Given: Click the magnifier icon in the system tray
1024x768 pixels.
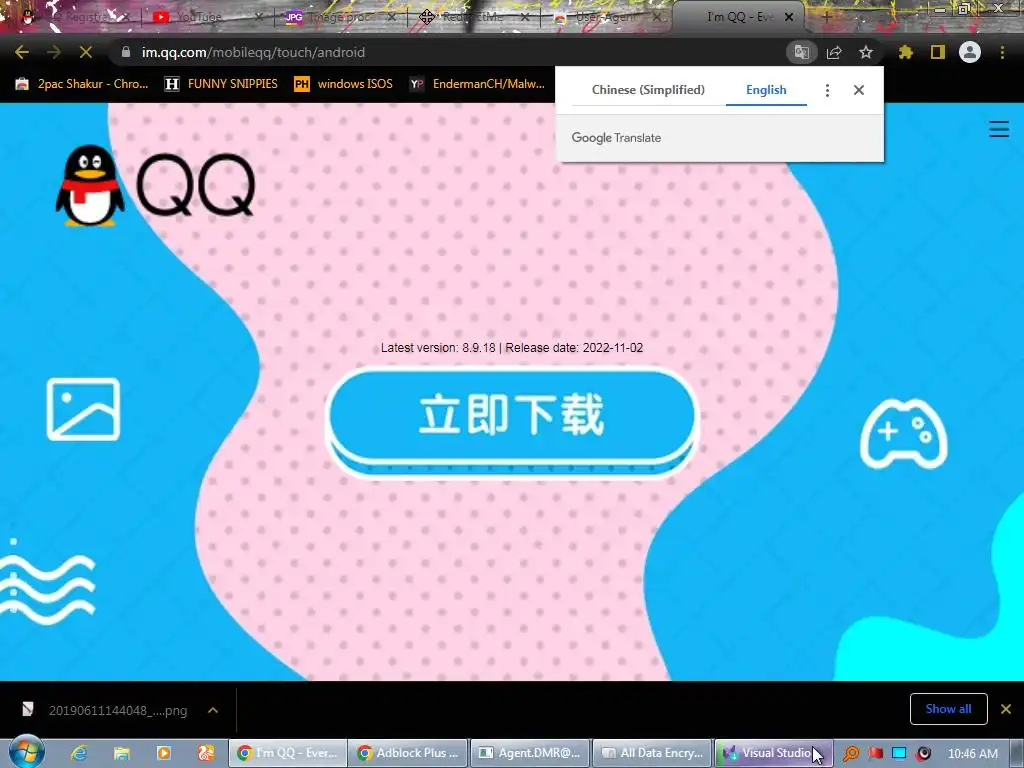Looking at the screenshot, I should pos(851,753).
